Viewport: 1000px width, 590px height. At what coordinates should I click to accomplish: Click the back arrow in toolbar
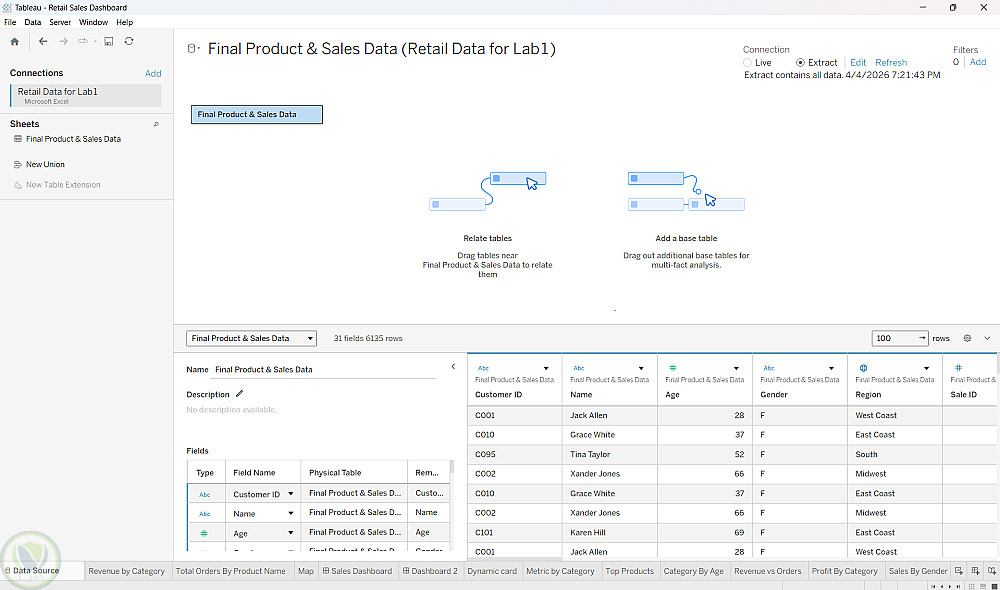pos(43,41)
